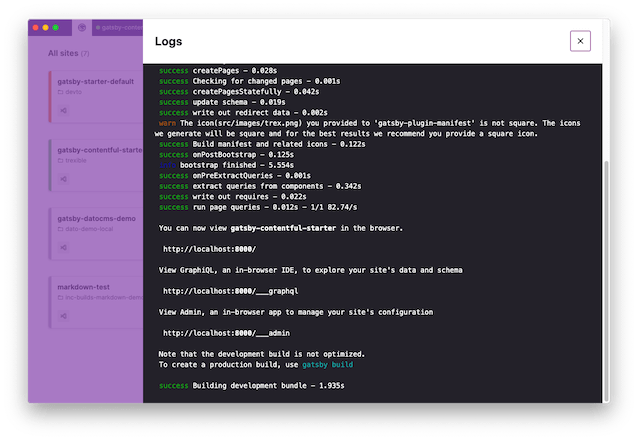Click 'write out redirect data' log line
Viewport: 638px width, 440px height.
(243, 113)
